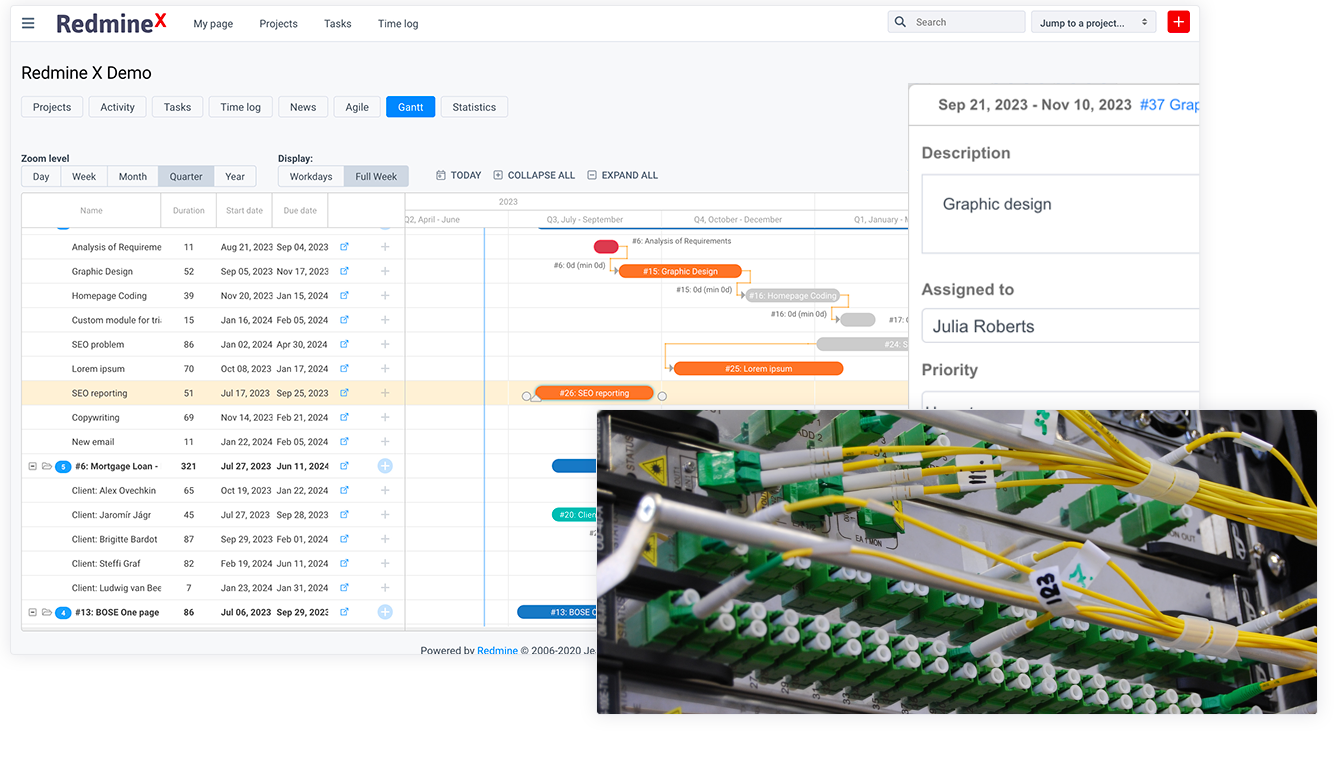The image size is (1336, 778).
Task: Collapse the #13: BOSE One page tree
Action: (32, 612)
